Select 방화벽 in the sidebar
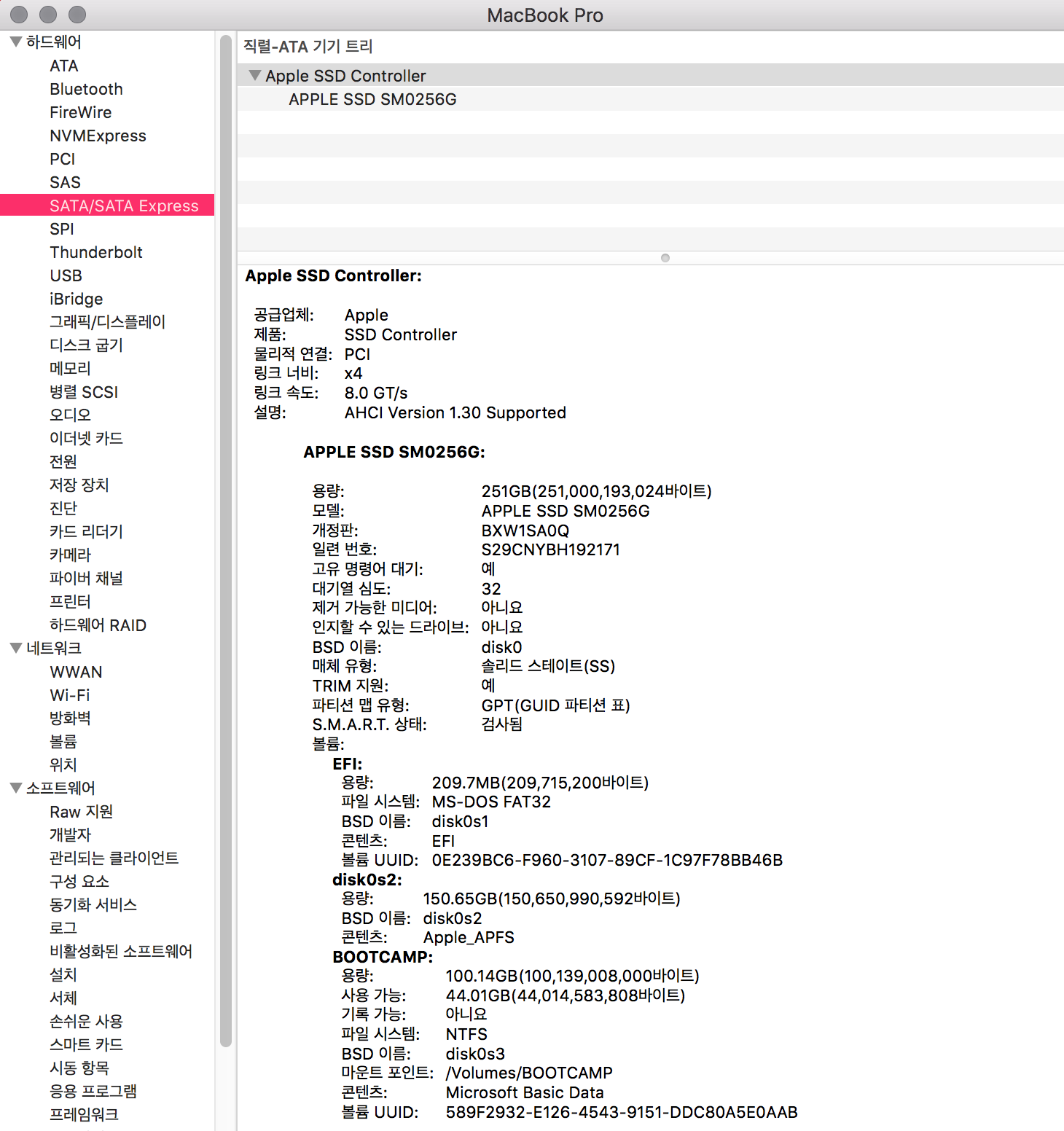The width and height of the screenshot is (1064, 1131). point(70,719)
